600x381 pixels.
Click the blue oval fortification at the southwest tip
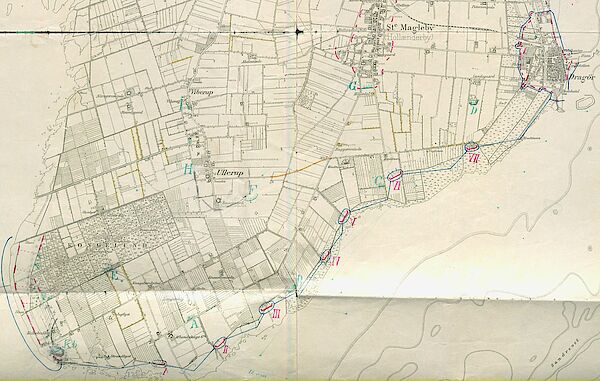57,350
